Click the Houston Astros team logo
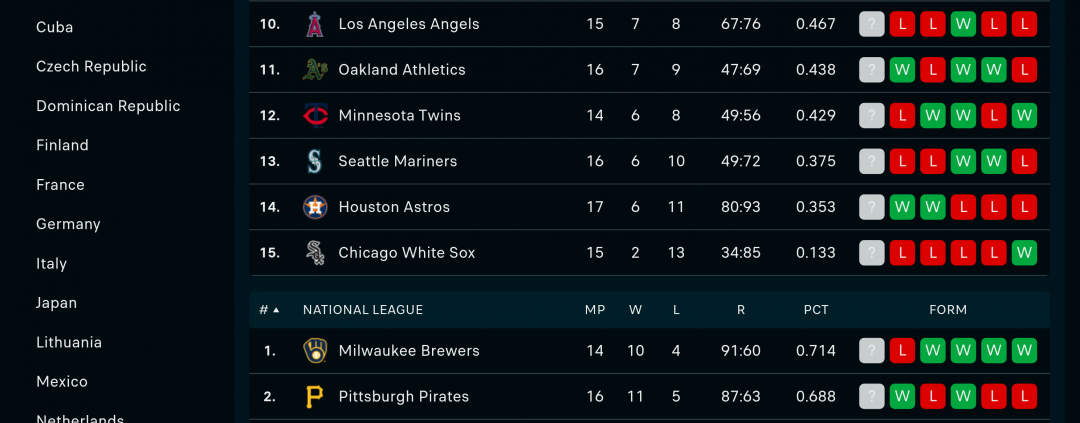The height and width of the screenshot is (423, 1080). (315, 207)
